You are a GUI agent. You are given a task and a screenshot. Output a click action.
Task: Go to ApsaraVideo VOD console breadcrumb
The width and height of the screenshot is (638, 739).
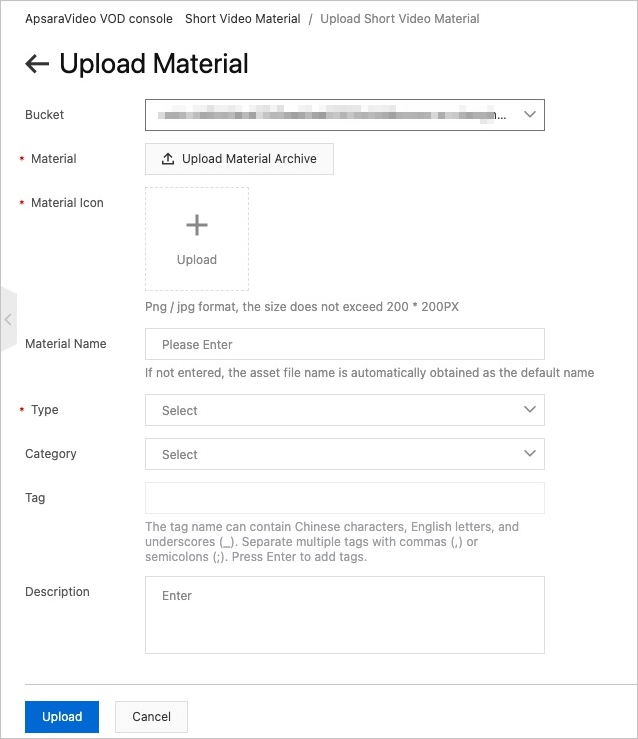99,19
